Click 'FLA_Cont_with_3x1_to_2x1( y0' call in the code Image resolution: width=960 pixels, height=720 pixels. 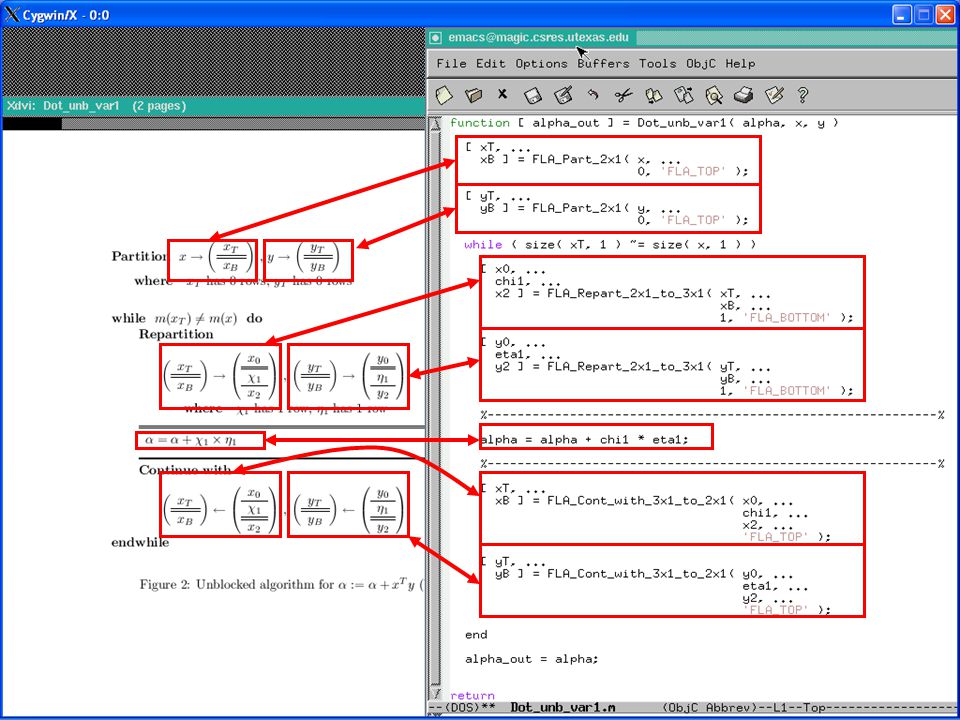tap(652, 574)
